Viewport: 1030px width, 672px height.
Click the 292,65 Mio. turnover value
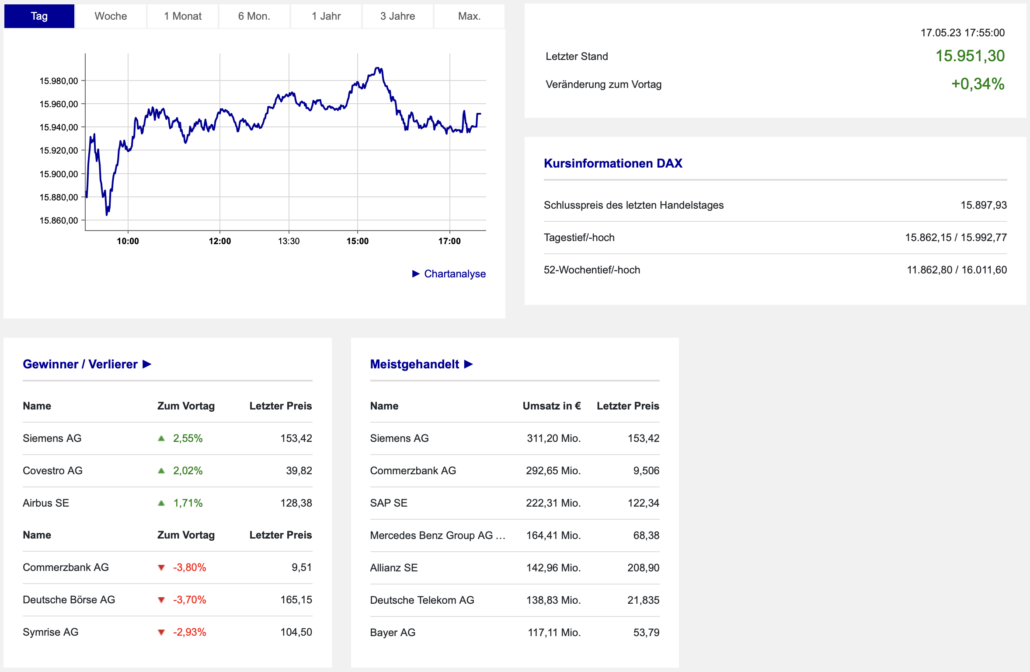tap(554, 471)
